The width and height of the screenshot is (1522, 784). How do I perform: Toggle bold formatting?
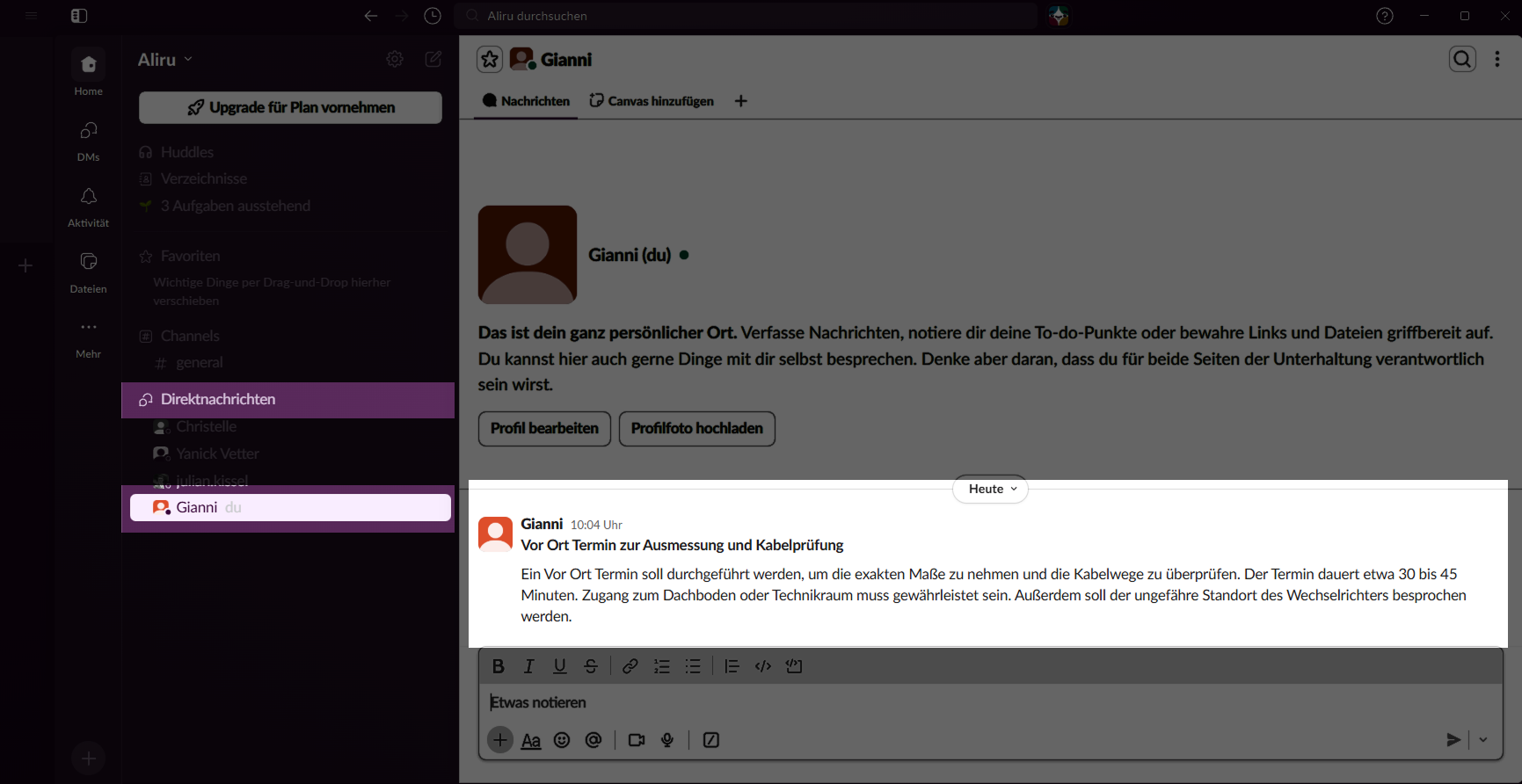click(499, 666)
